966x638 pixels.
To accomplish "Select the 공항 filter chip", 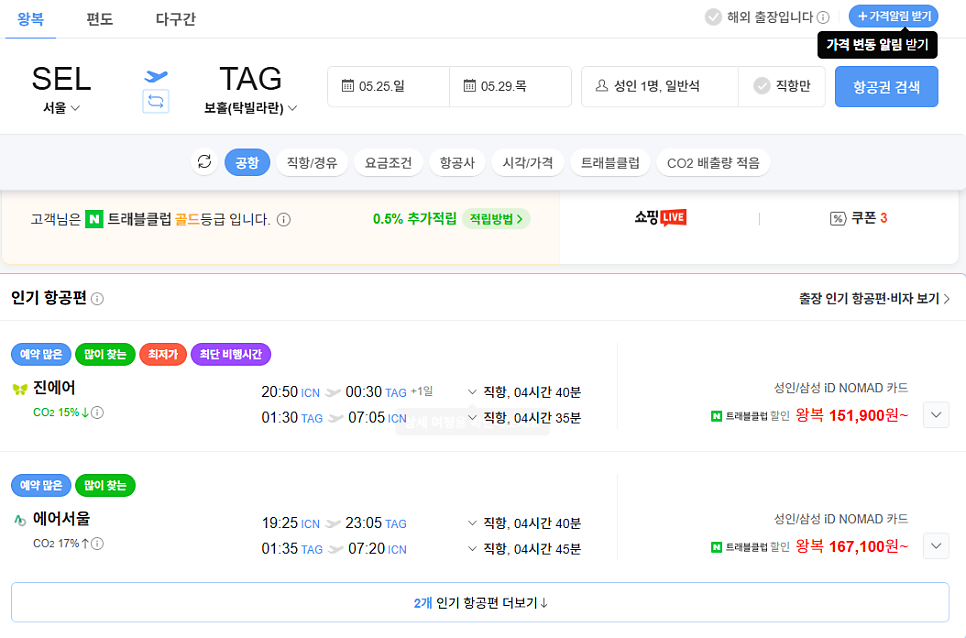I will click(x=247, y=163).
